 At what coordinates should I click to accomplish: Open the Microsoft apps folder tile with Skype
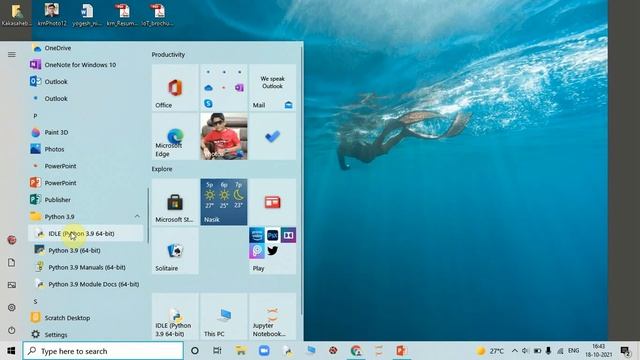(x=224, y=87)
